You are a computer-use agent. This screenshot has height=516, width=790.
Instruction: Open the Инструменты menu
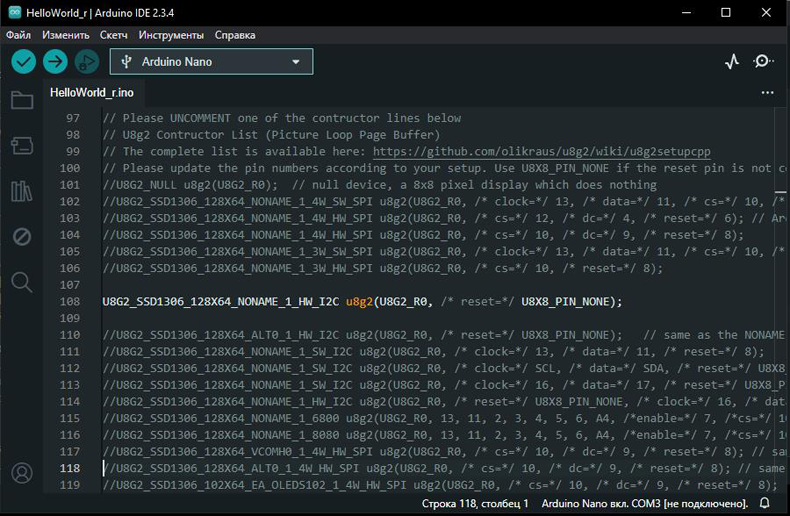(x=171, y=35)
